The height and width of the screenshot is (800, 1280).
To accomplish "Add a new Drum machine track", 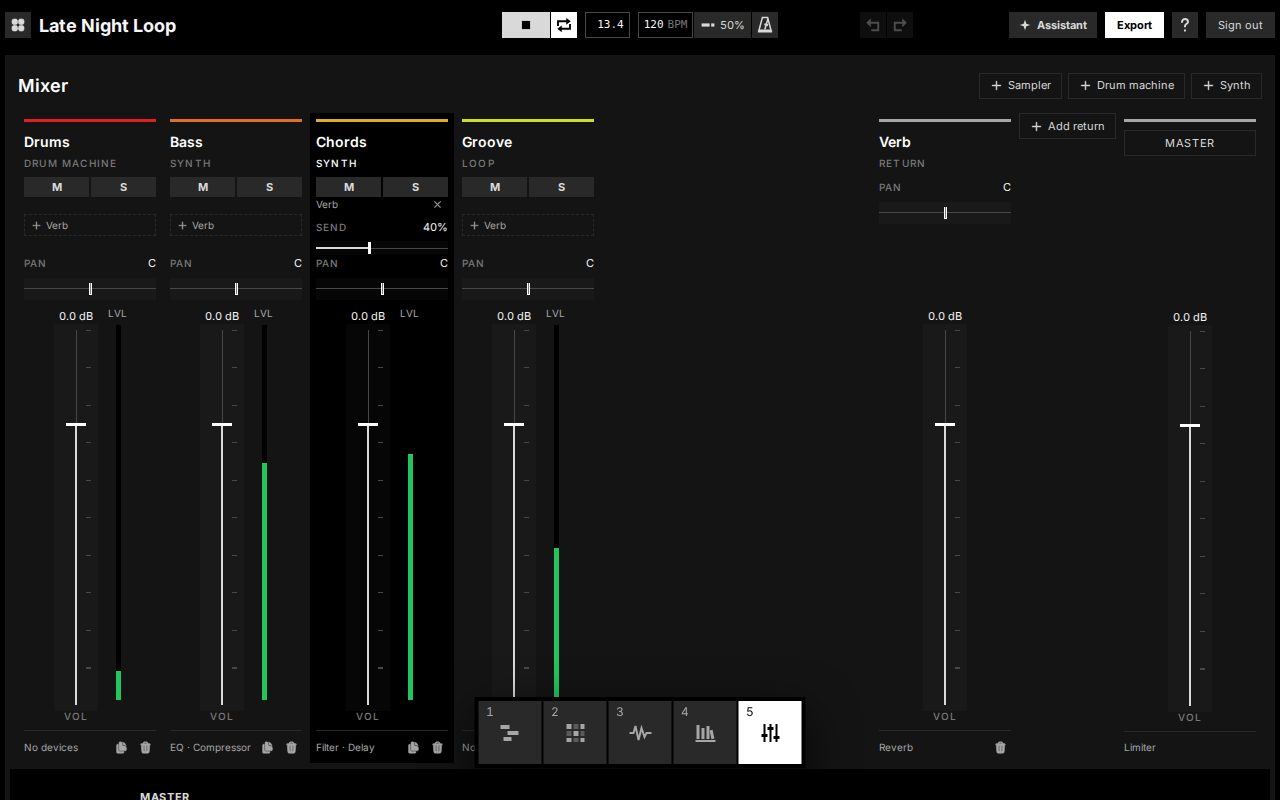I will pos(1126,85).
